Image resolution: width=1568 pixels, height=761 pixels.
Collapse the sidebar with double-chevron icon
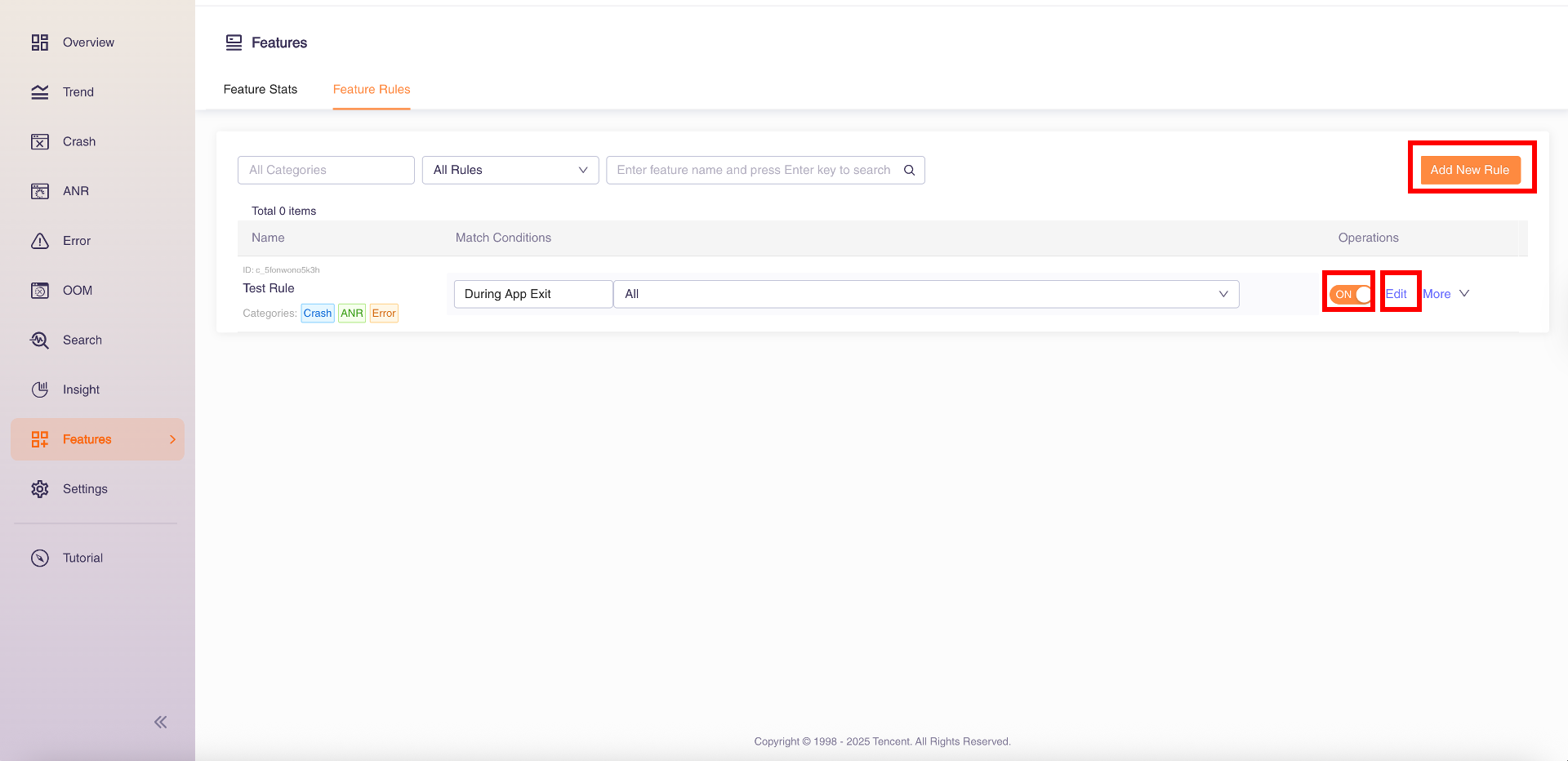161,722
